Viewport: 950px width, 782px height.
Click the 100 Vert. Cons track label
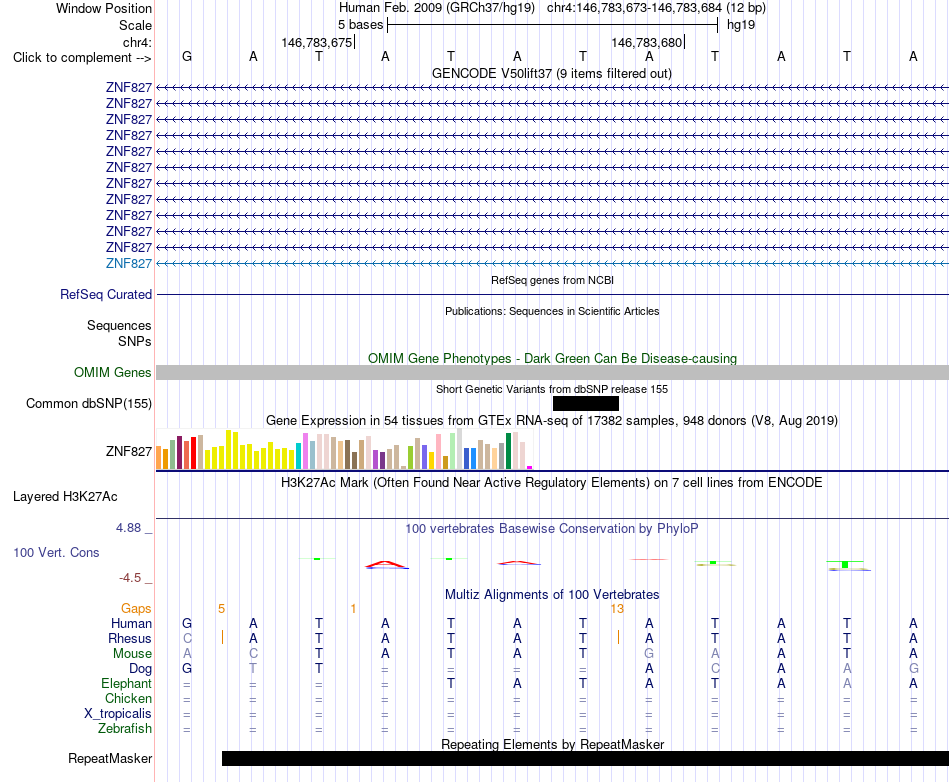[56, 552]
